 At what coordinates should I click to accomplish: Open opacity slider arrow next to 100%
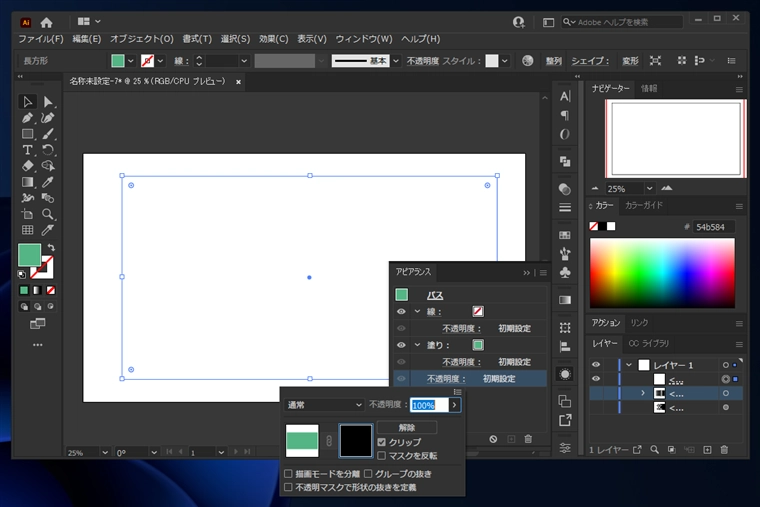click(454, 405)
